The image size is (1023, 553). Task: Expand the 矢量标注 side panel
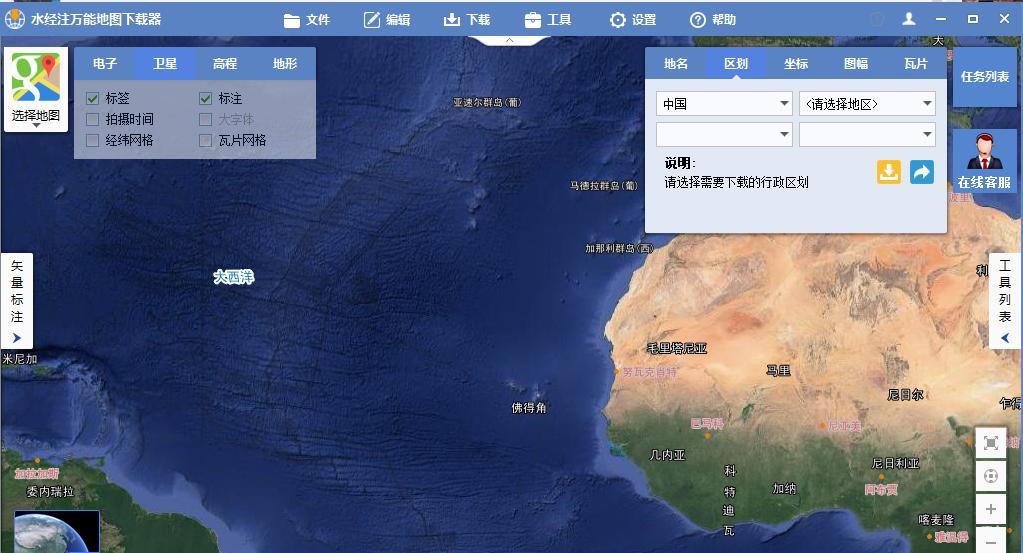click(17, 300)
